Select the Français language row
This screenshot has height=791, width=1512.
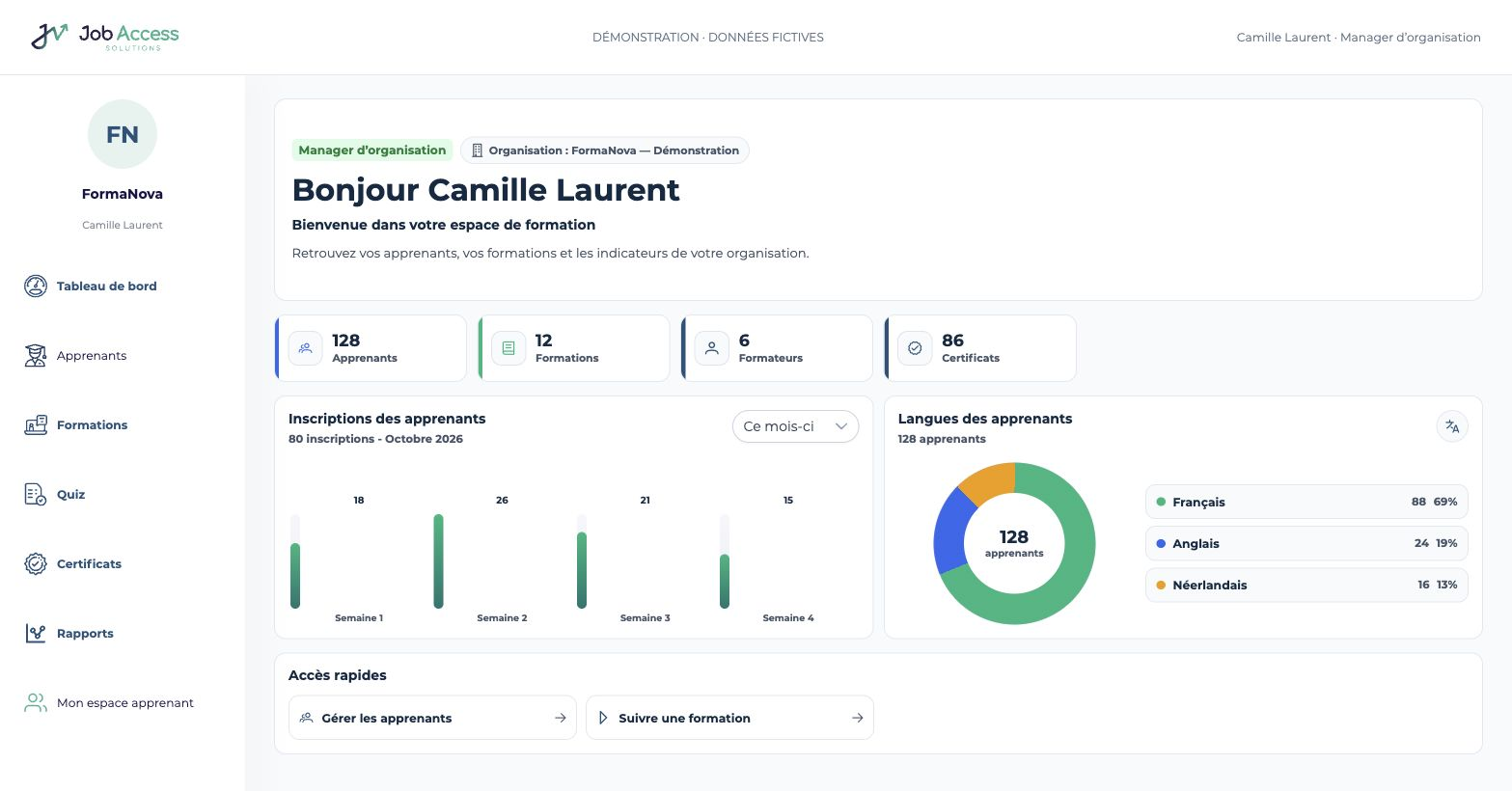tap(1306, 502)
